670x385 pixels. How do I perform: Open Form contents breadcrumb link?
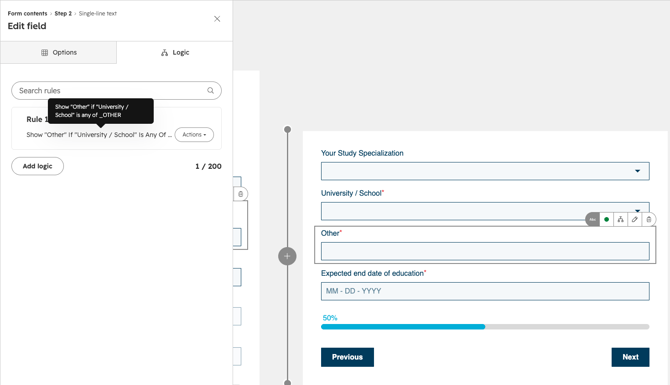tap(27, 14)
